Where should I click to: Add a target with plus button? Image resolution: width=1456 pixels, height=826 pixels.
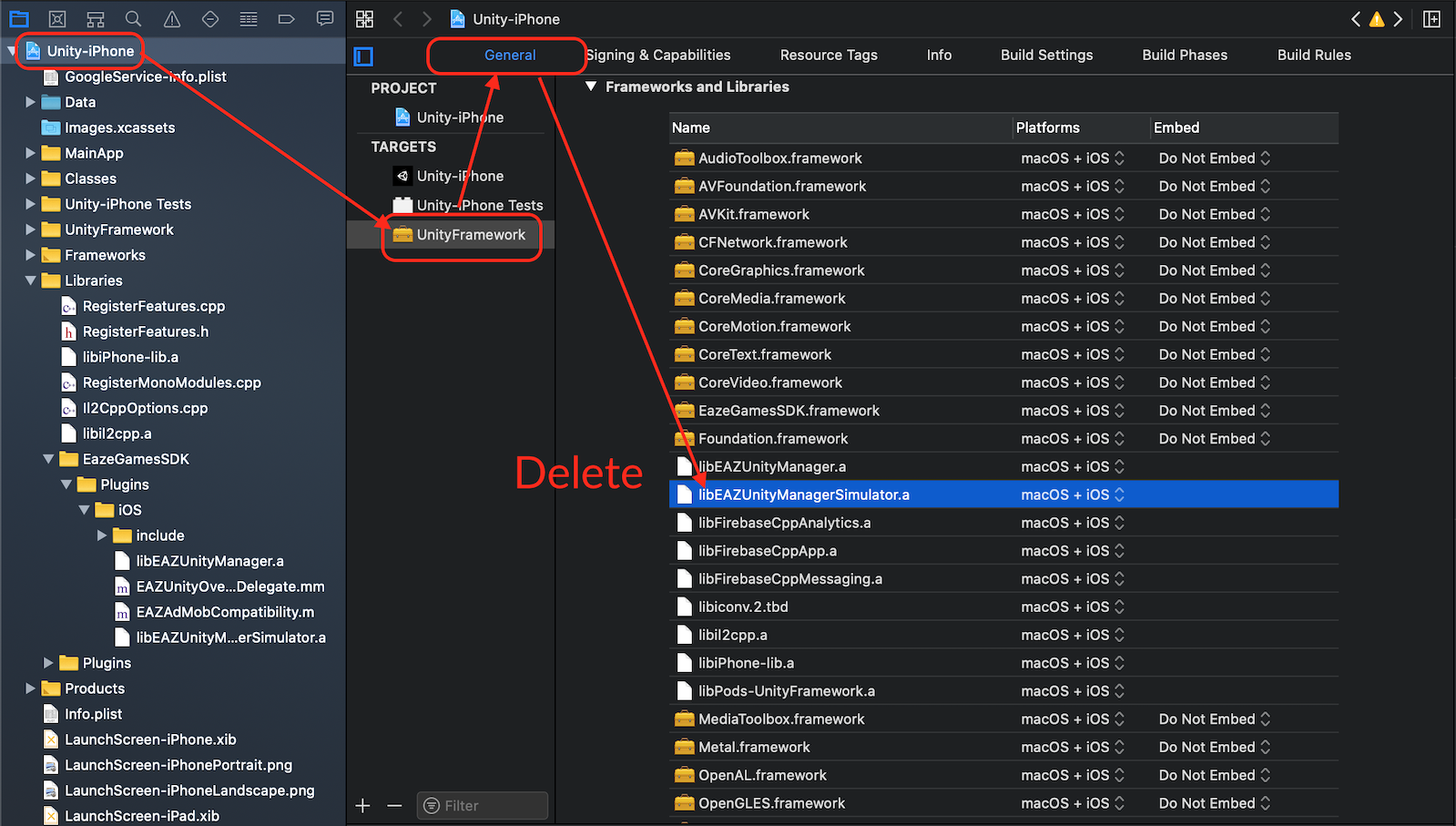click(x=363, y=805)
